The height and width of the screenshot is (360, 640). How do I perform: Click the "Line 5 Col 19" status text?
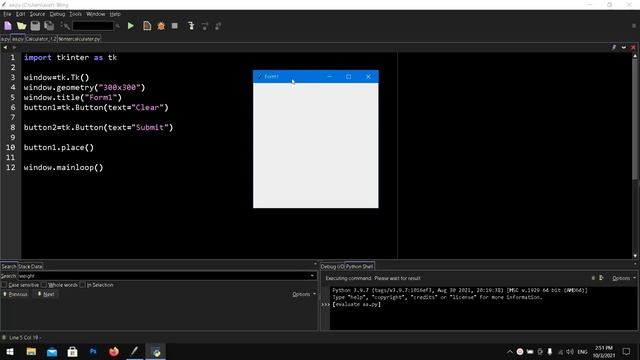tap(24, 338)
